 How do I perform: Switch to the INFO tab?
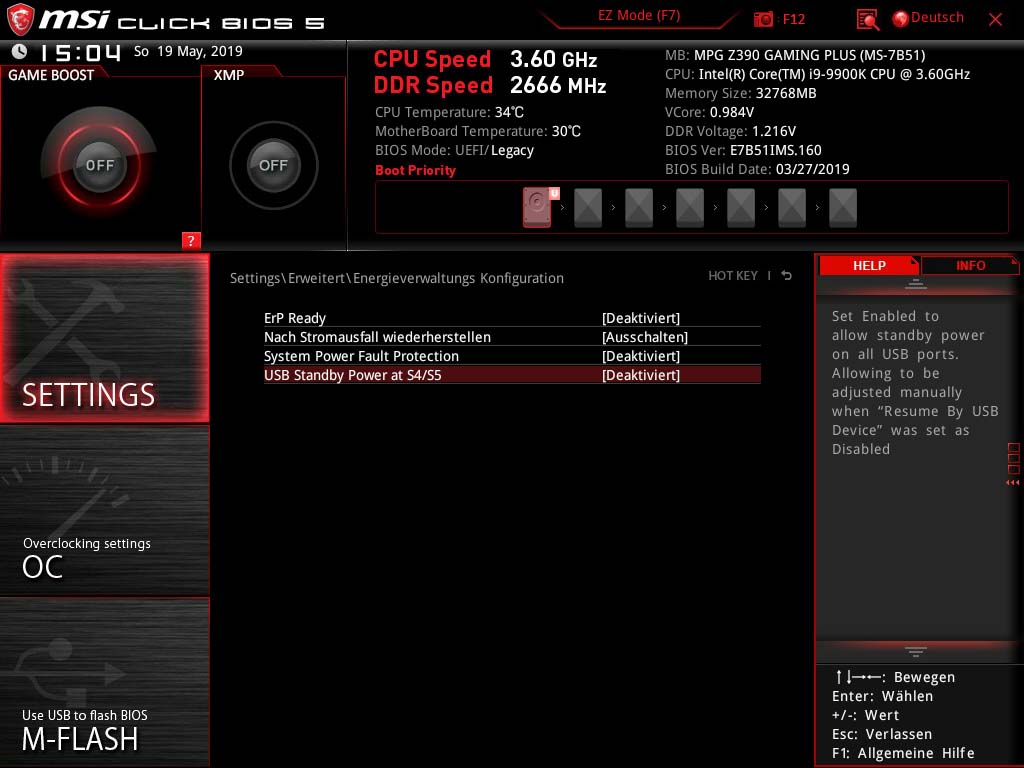click(970, 266)
